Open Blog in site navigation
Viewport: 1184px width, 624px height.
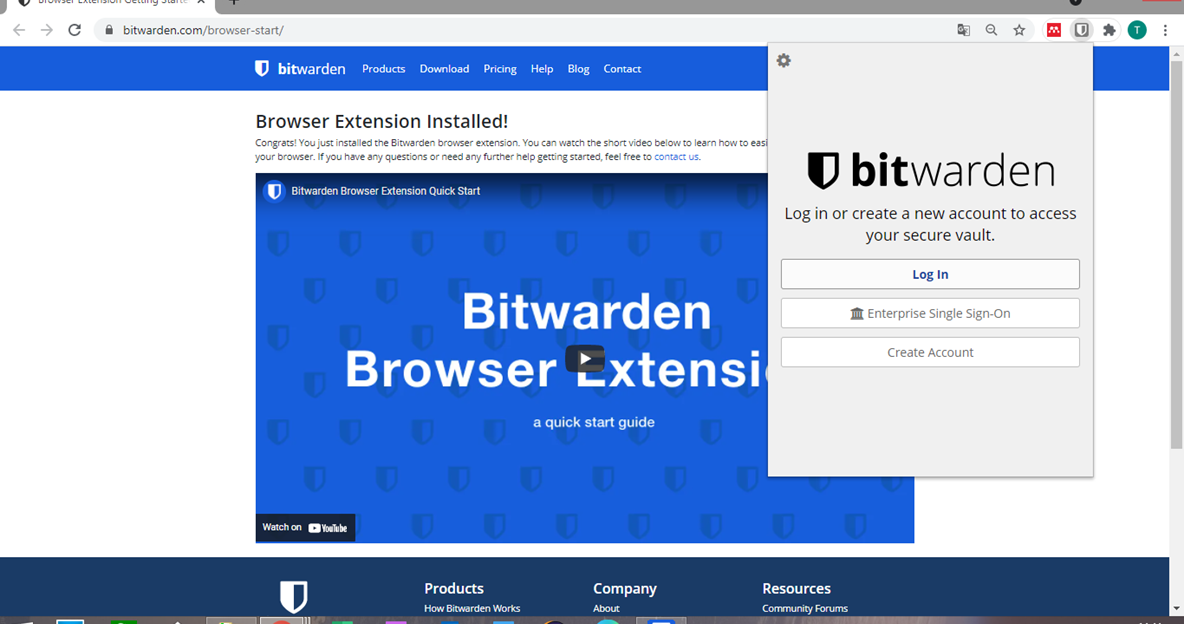[x=578, y=69]
